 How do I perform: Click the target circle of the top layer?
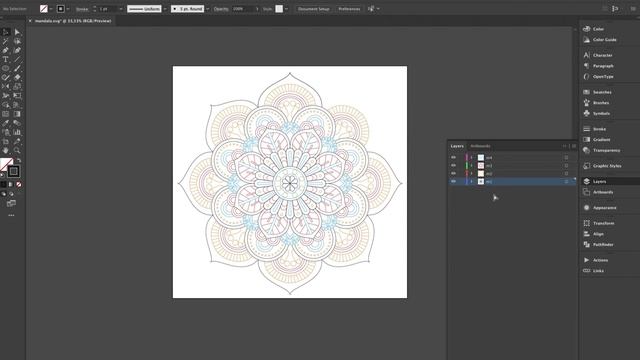click(x=566, y=158)
